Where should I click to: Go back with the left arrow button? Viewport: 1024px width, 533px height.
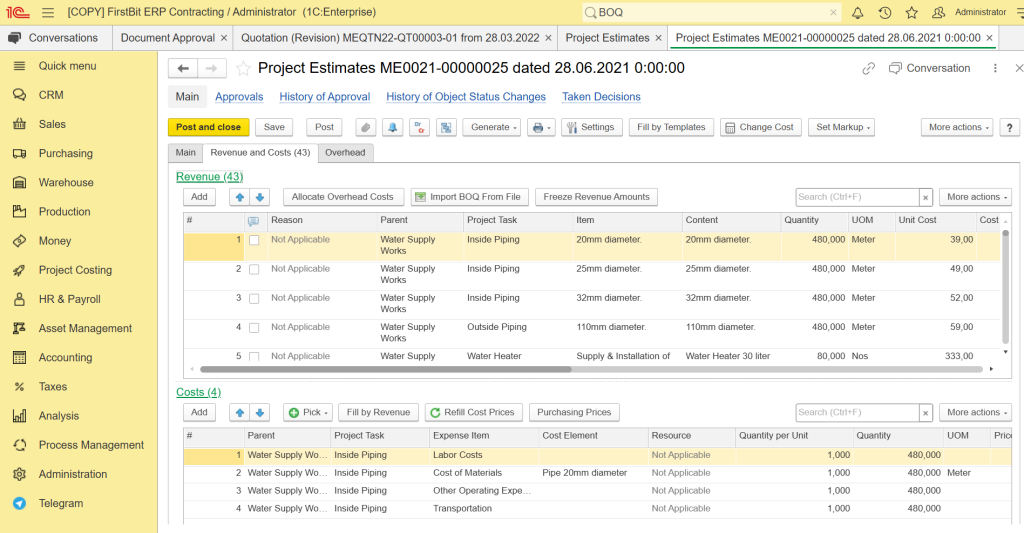tap(183, 68)
